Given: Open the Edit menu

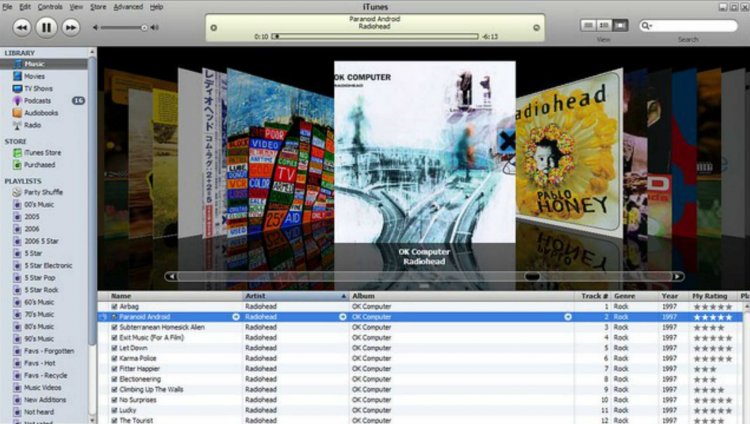Looking at the screenshot, I should 25,7.
